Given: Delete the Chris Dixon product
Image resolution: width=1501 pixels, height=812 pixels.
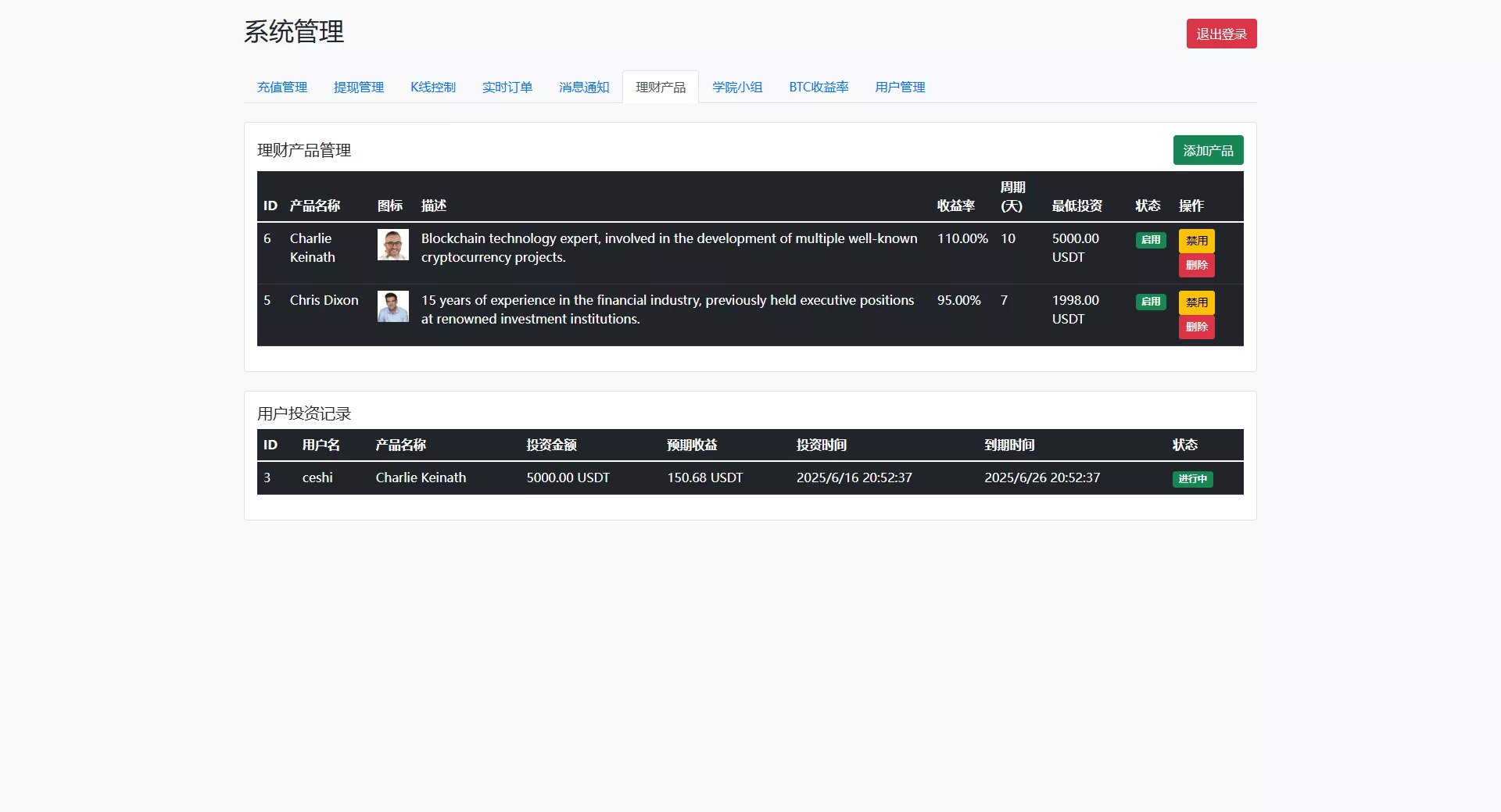Looking at the screenshot, I should [x=1196, y=327].
